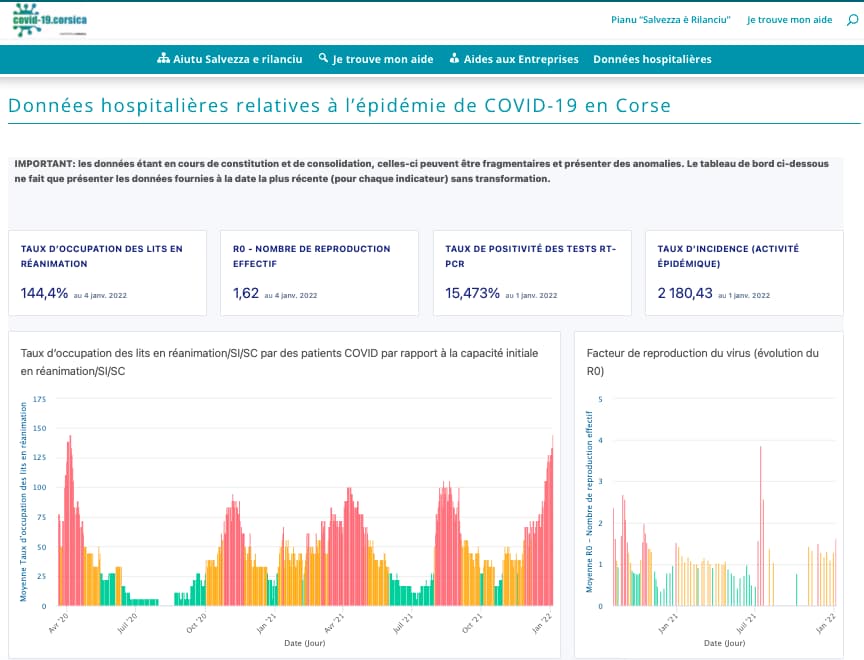864x660 pixels.
Task: Click the 144,4% occupancy value
Action: pyautogui.click(x=45, y=294)
